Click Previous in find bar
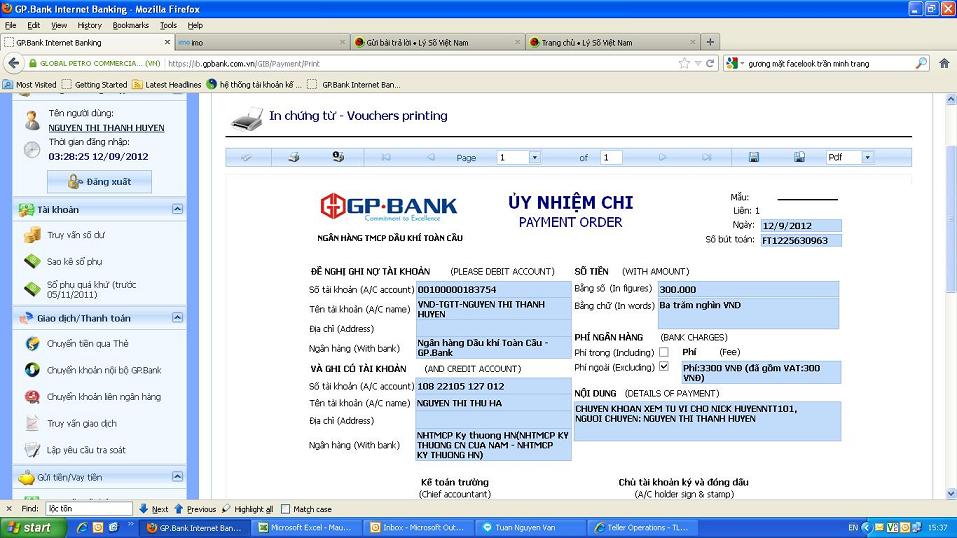957x538 pixels. pyautogui.click(x=195, y=509)
